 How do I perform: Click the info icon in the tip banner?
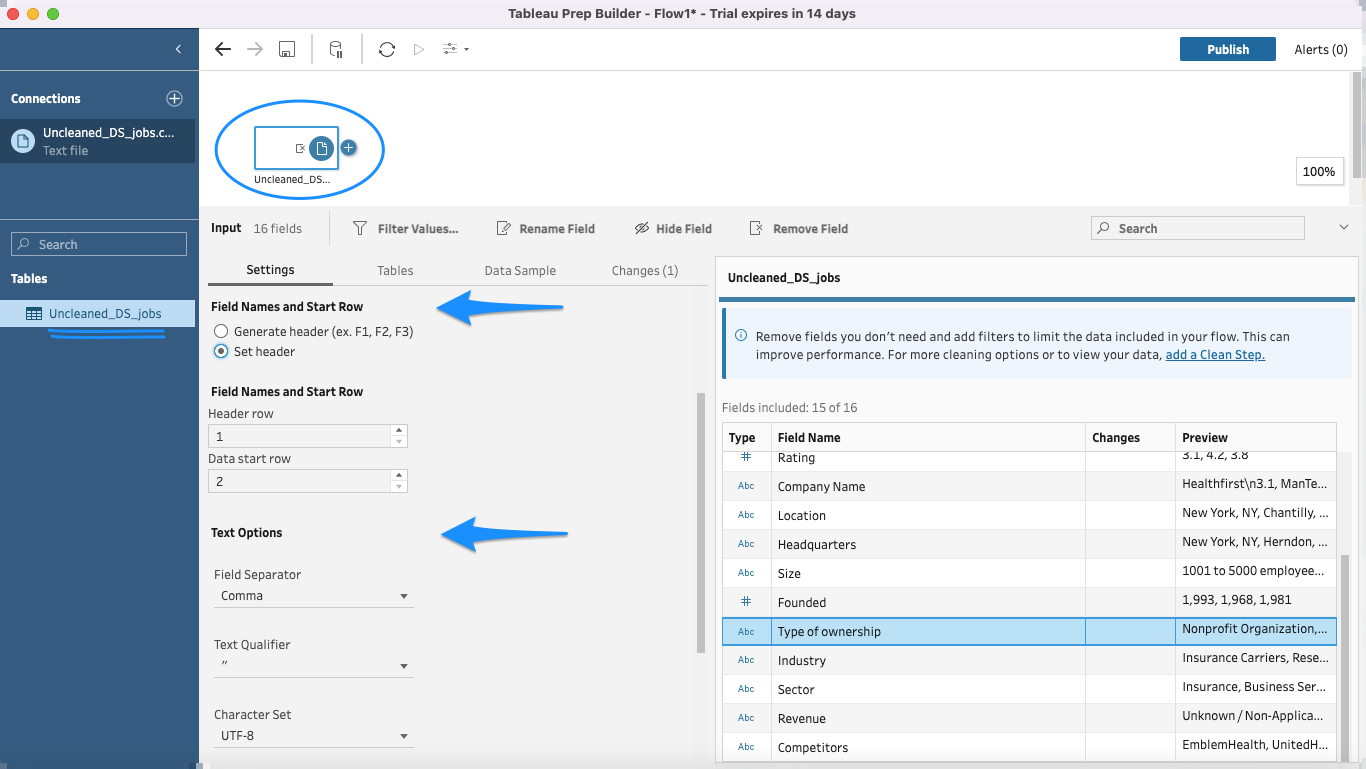[741, 337]
